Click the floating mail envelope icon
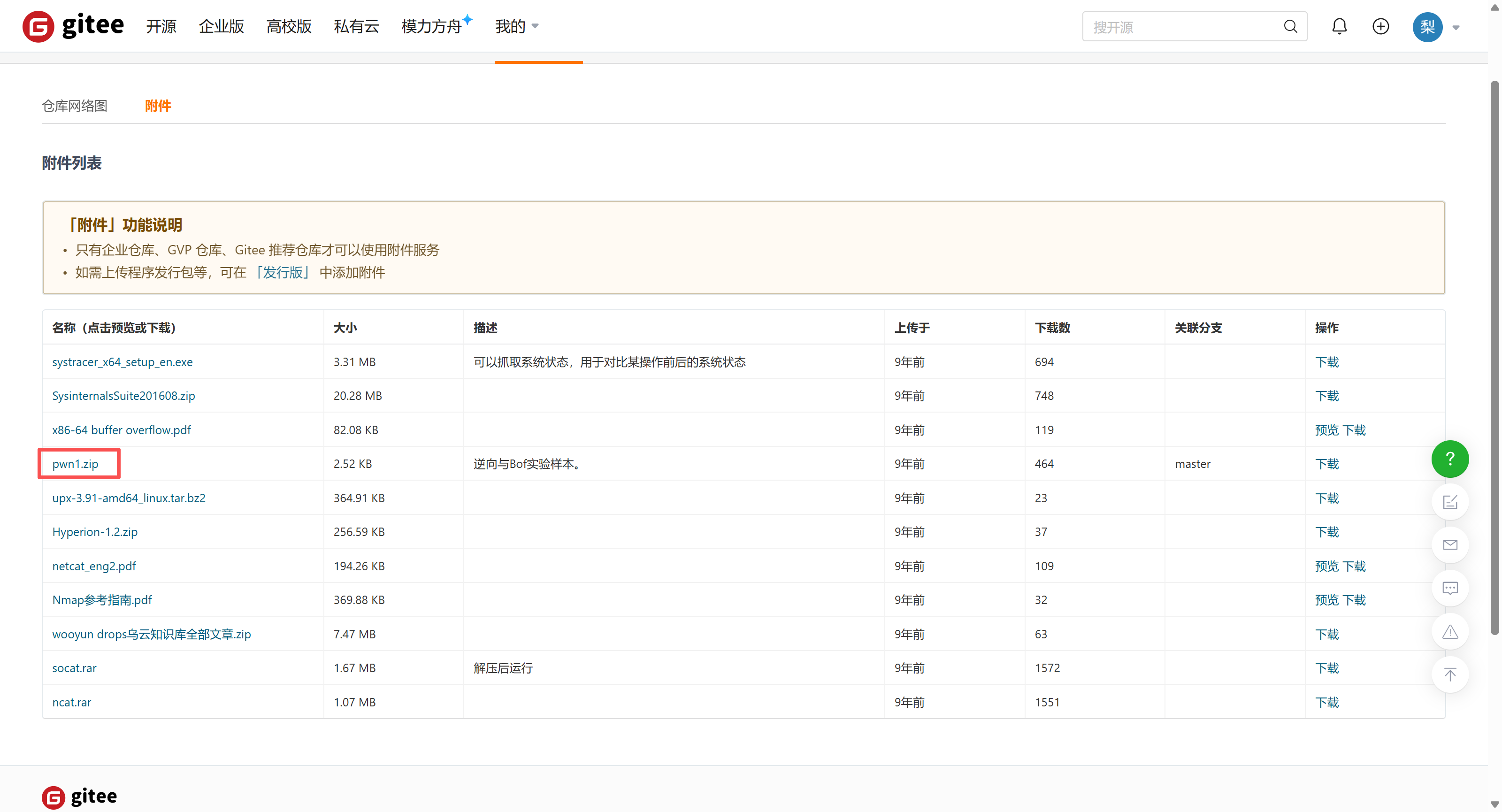1502x812 pixels. tap(1449, 545)
